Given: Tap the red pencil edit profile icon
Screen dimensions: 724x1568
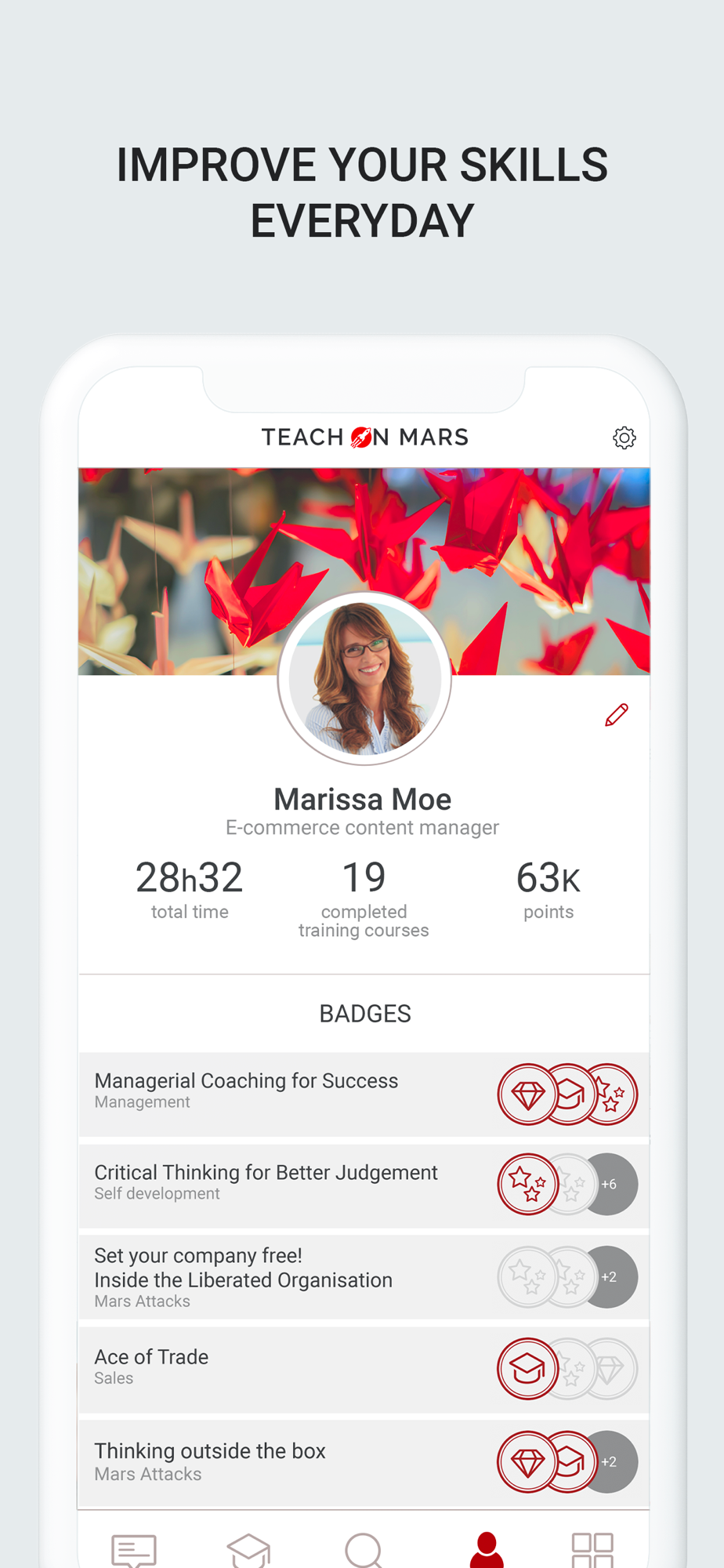Looking at the screenshot, I should [x=617, y=714].
